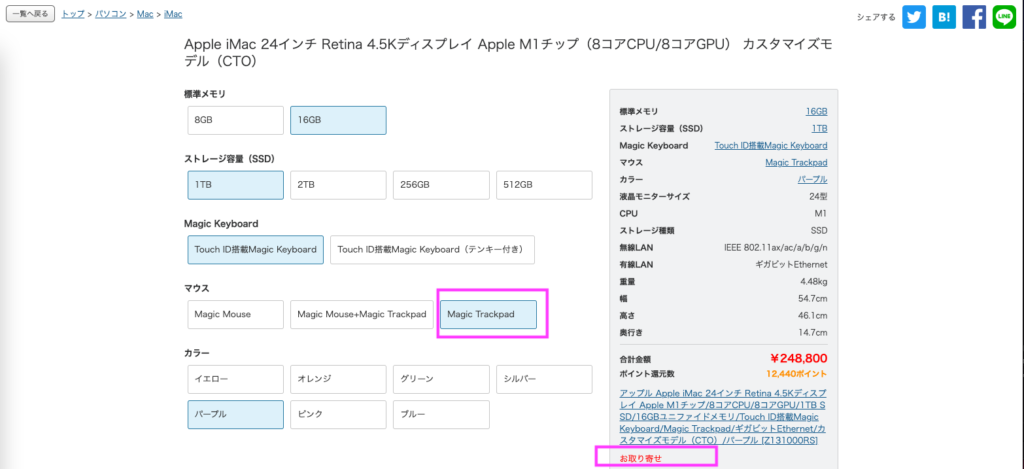
Task: Open the 1TB link in summary panel
Action: pyautogui.click(x=820, y=129)
